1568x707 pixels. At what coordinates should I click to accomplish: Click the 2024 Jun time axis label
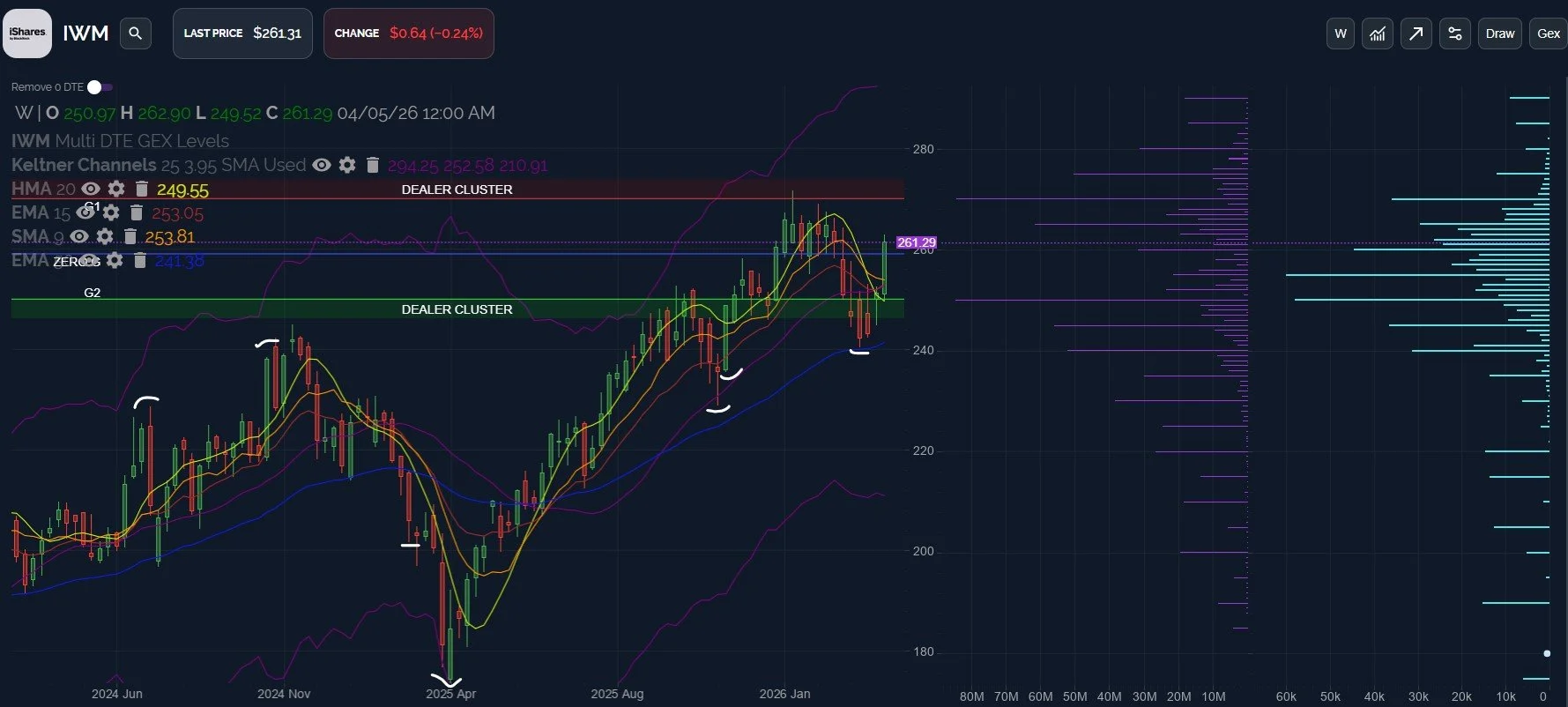tap(117, 694)
